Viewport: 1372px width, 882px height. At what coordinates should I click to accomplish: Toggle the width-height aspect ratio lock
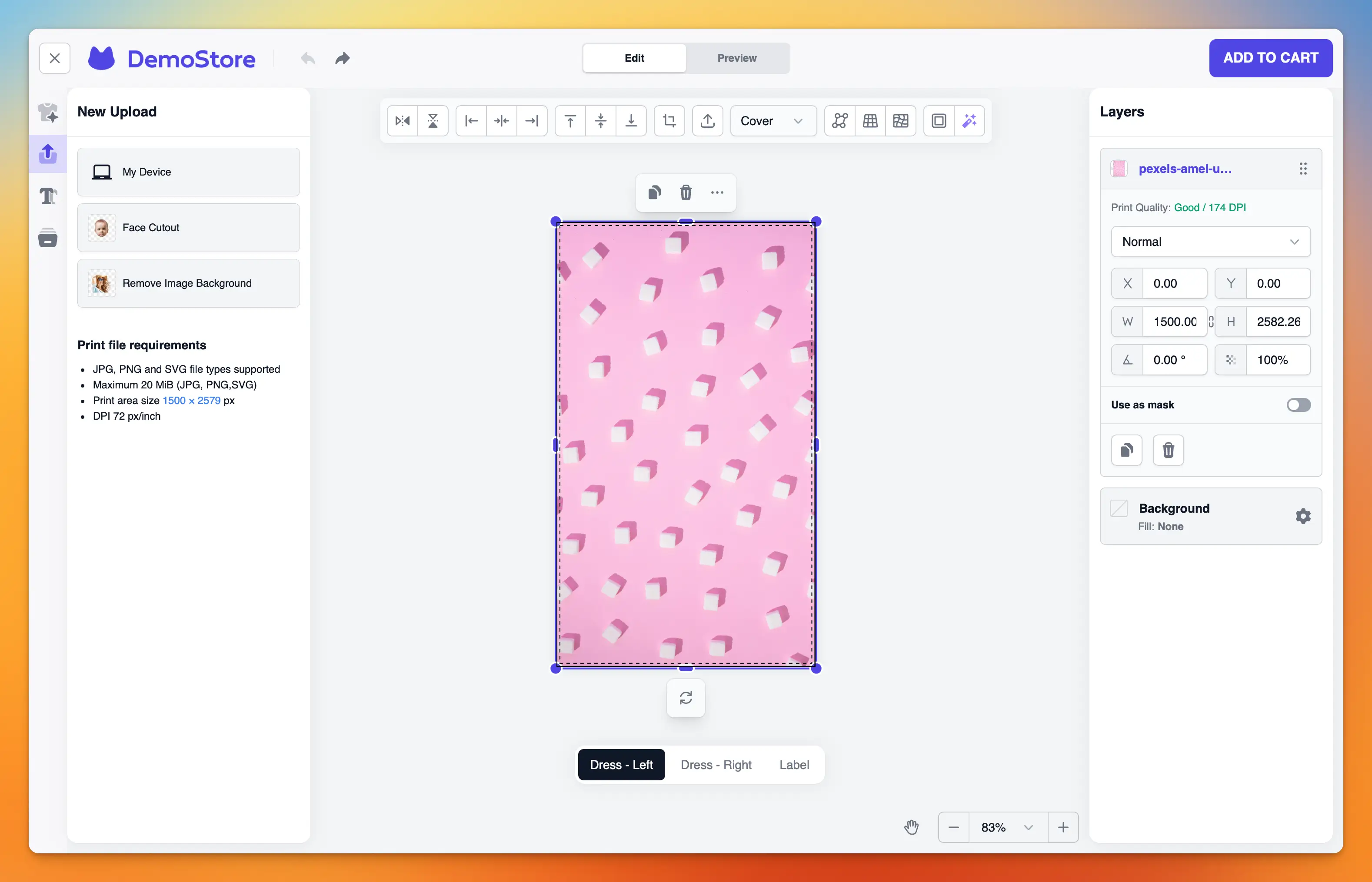pyautogui.click(x=1211, y=322)
